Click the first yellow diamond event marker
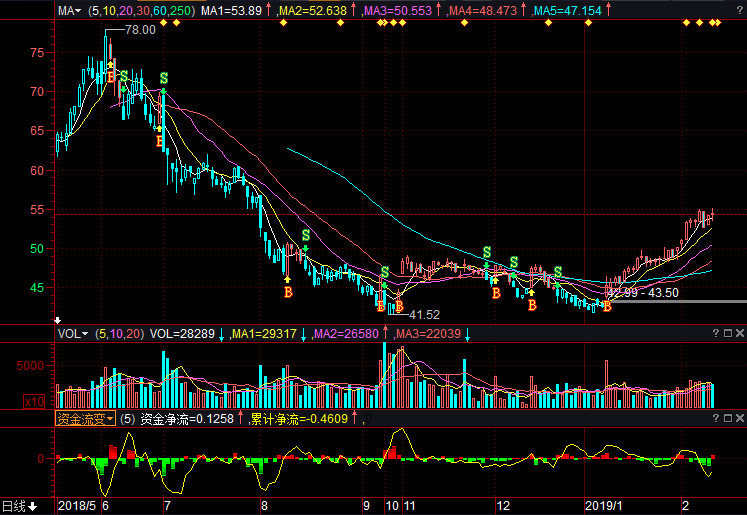Viewport: 747px width, 515px height. click(161, 23)
